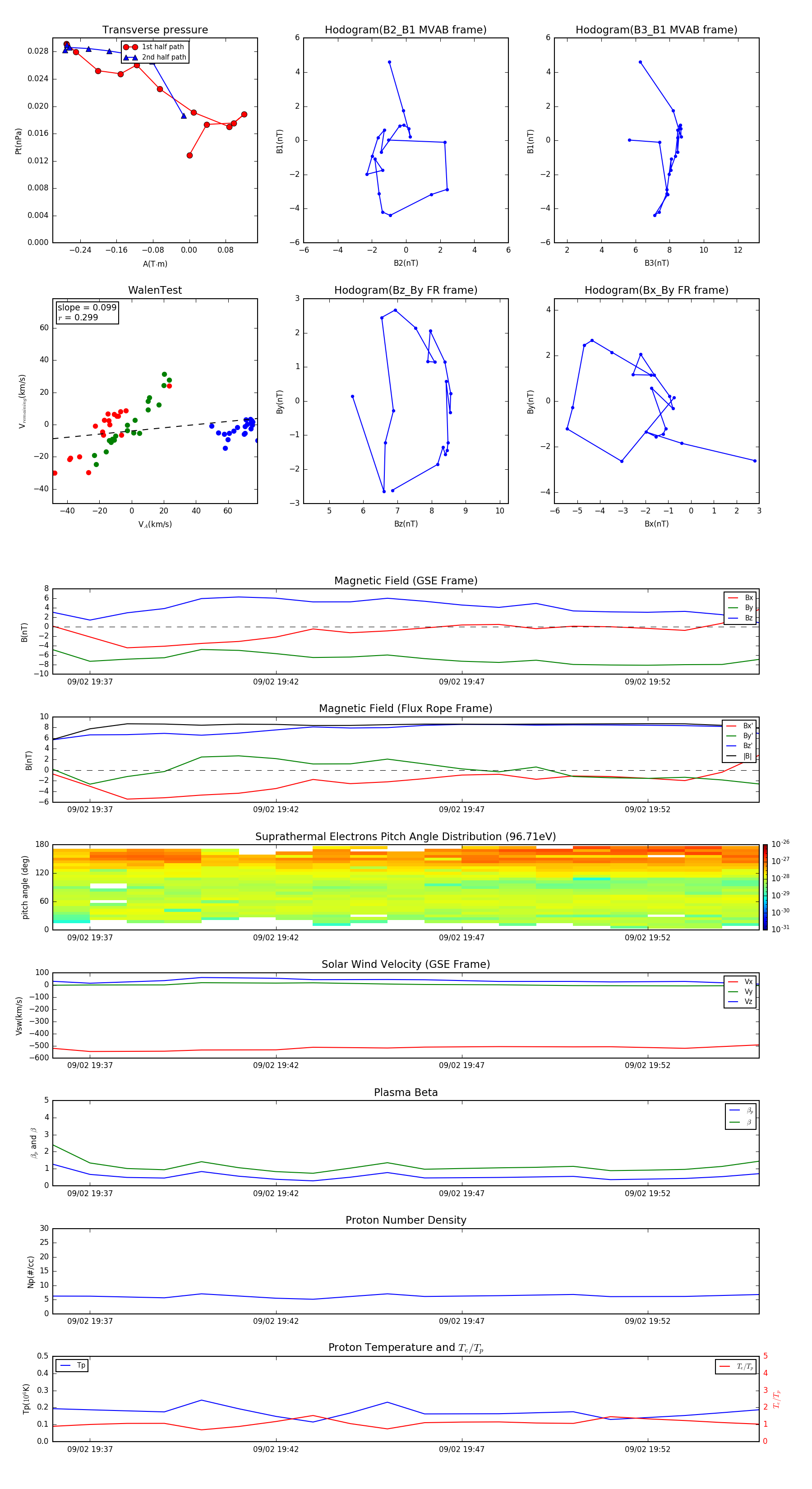
Task: Click '09/02 19:37' tick under Proton Number Density
Action: (90, 1321)
